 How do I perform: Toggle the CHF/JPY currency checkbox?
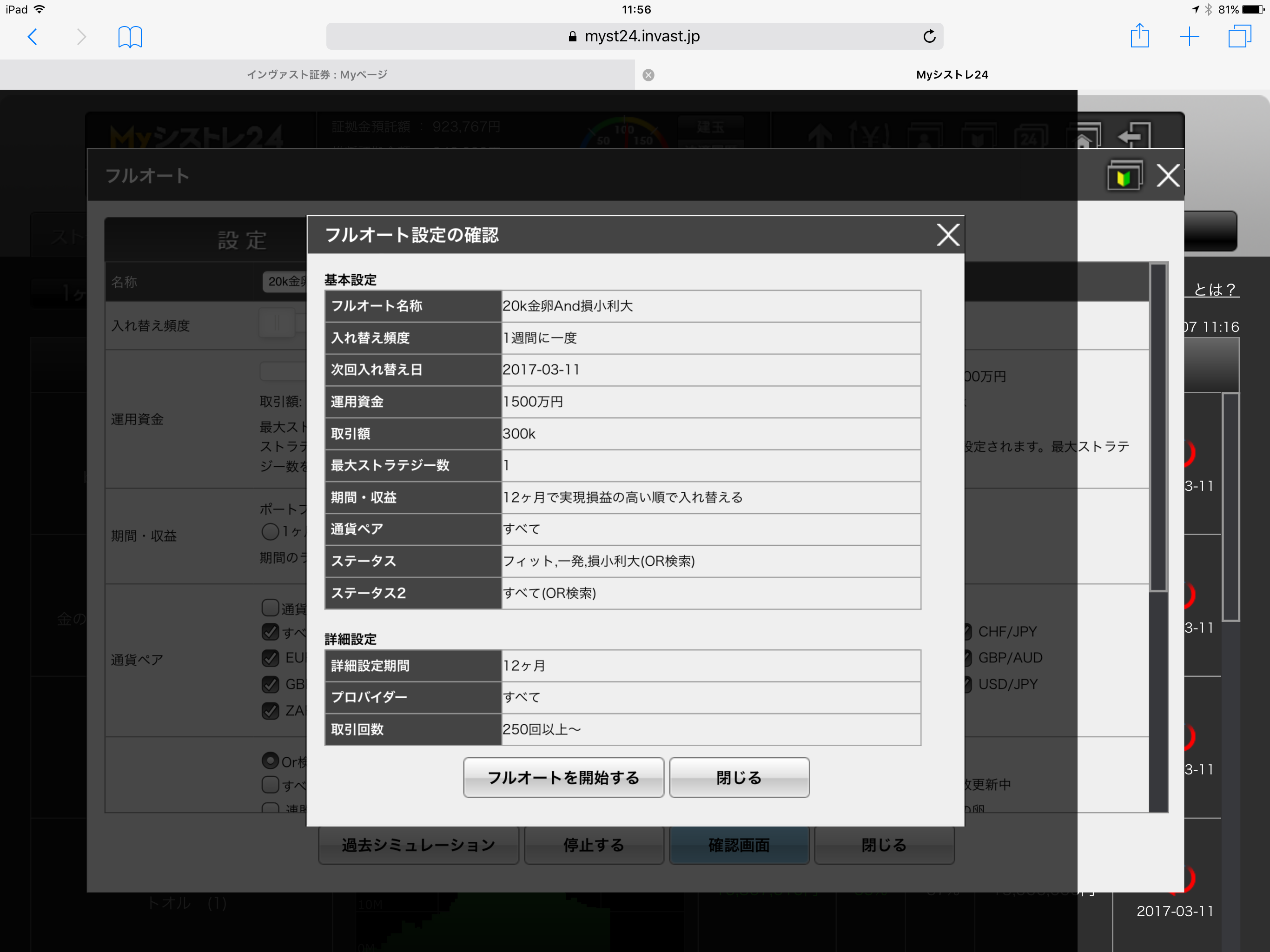pos(968,632)
